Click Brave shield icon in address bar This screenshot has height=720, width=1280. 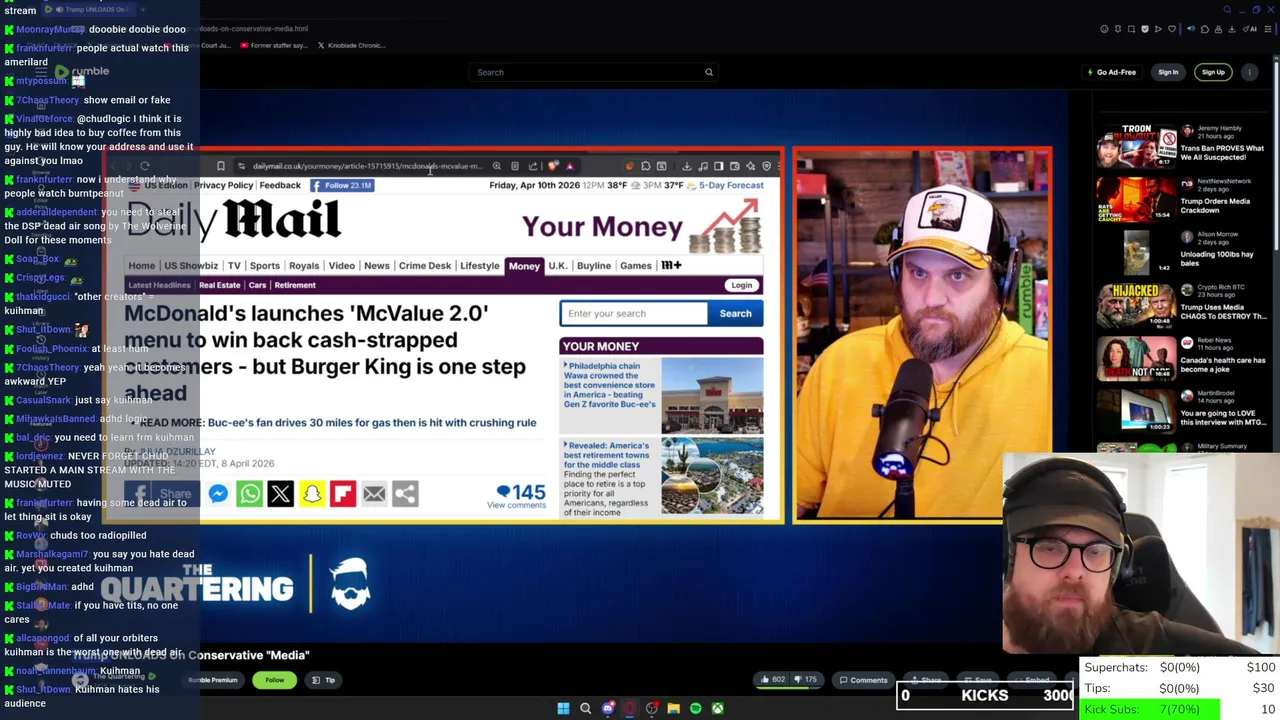coord(553,166)
